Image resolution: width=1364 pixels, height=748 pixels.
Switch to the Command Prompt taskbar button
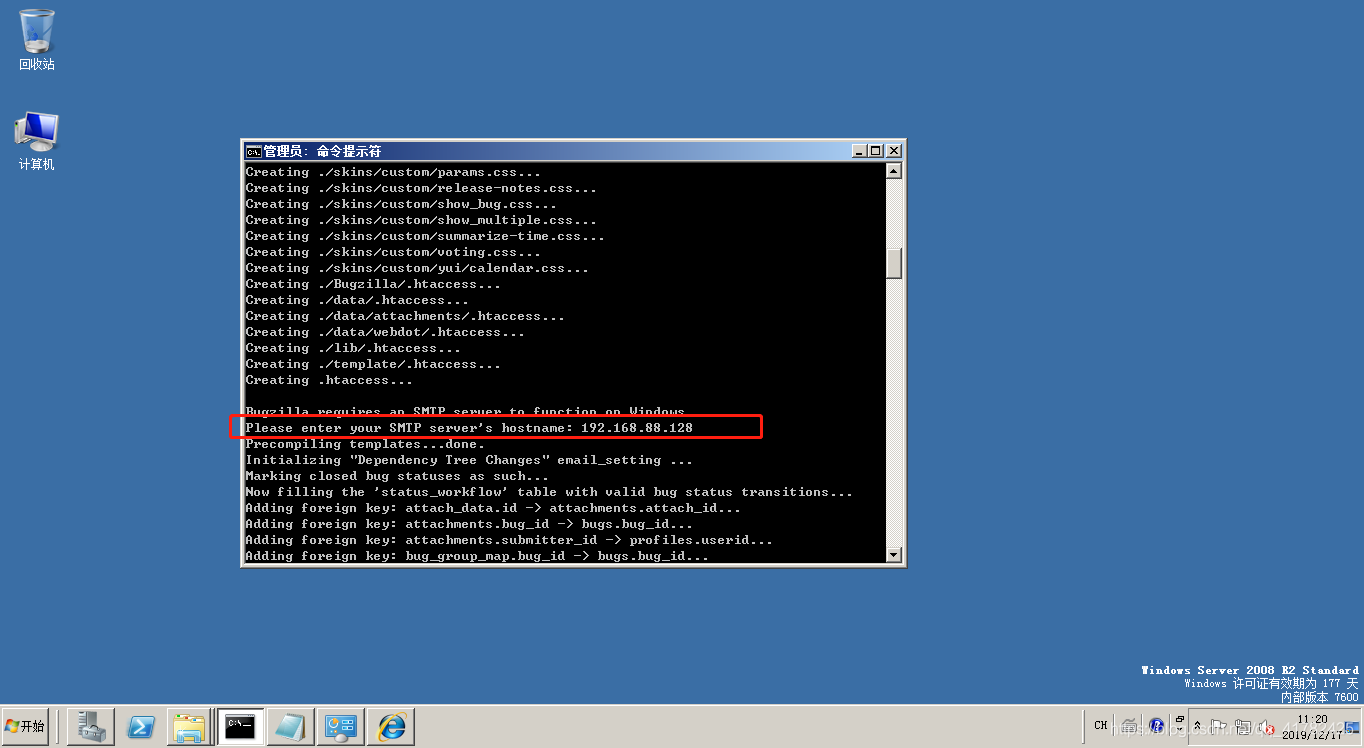tap(241, 726)
